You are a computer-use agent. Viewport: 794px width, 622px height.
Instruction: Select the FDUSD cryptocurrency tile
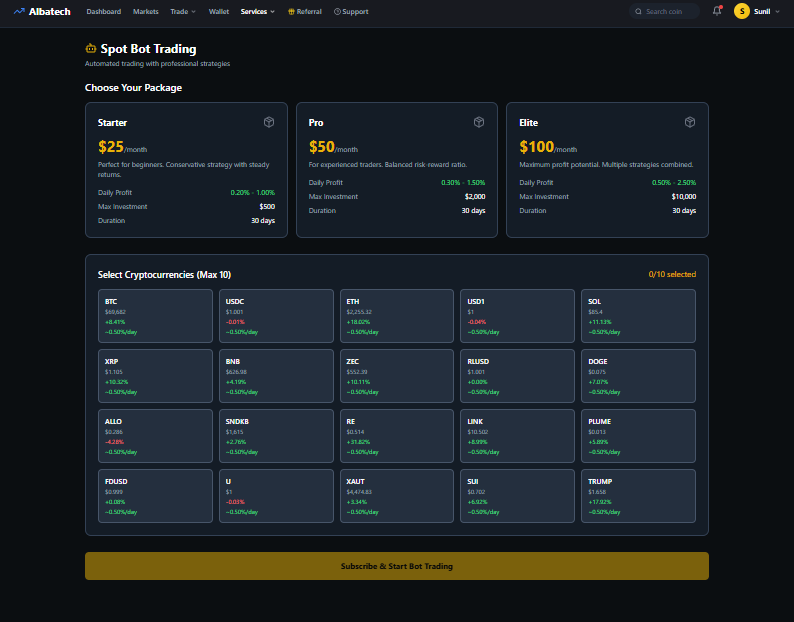point(155,496)
